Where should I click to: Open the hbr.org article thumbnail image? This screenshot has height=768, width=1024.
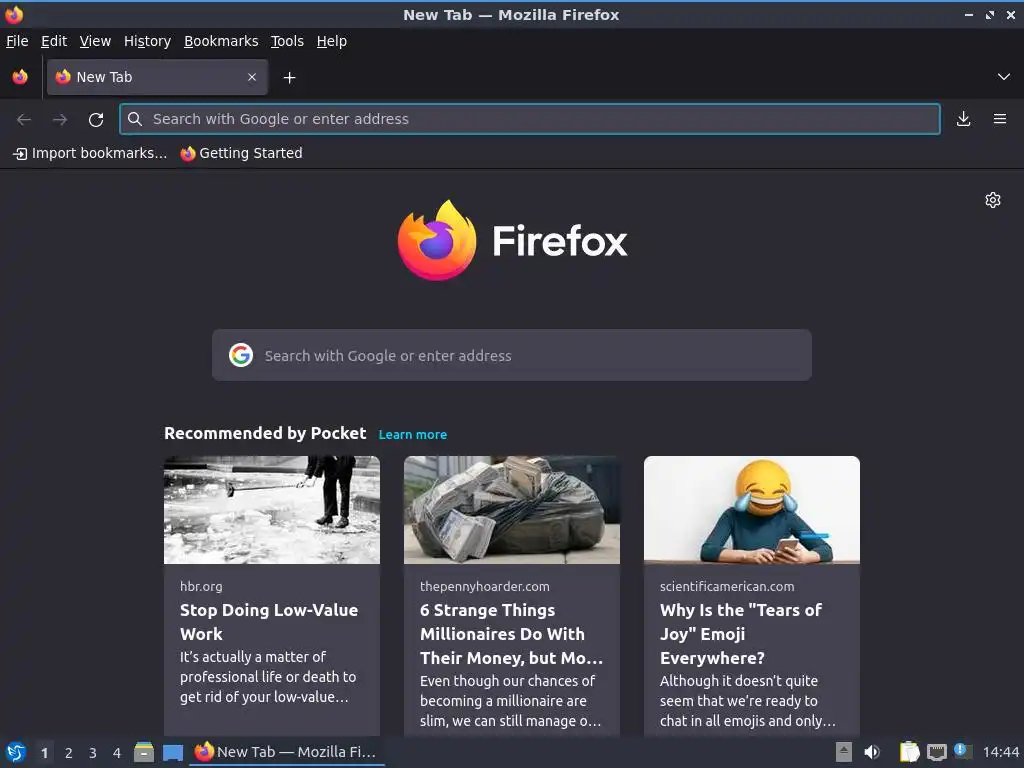[x=272, y=510]
